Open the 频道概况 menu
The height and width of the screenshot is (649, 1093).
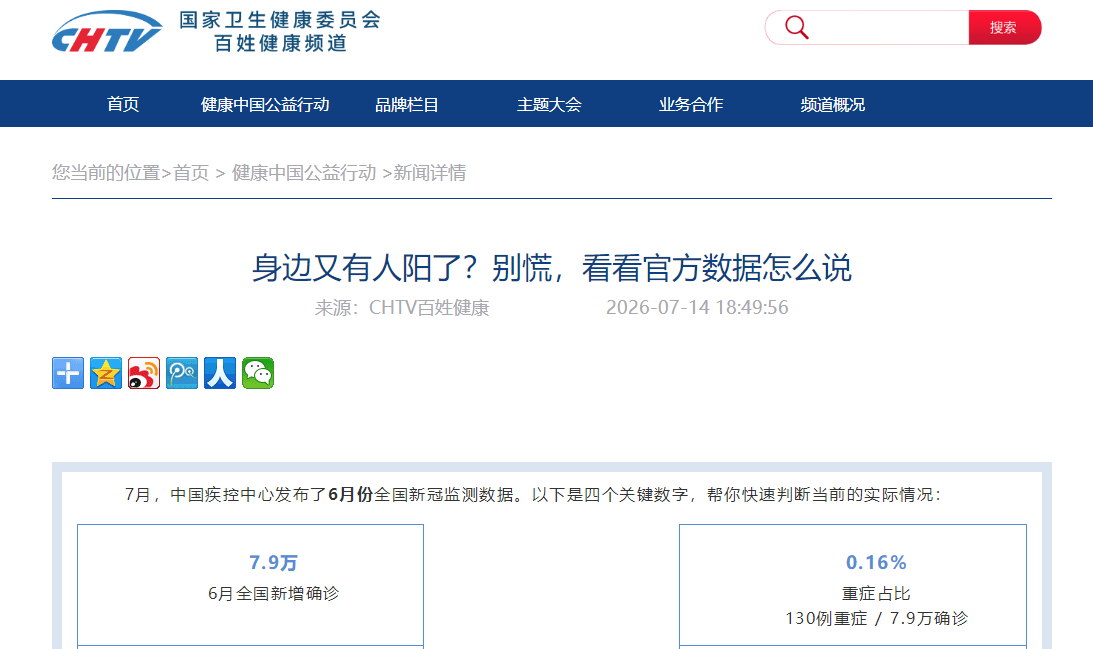pyautogui.click(x=832, y=105)
